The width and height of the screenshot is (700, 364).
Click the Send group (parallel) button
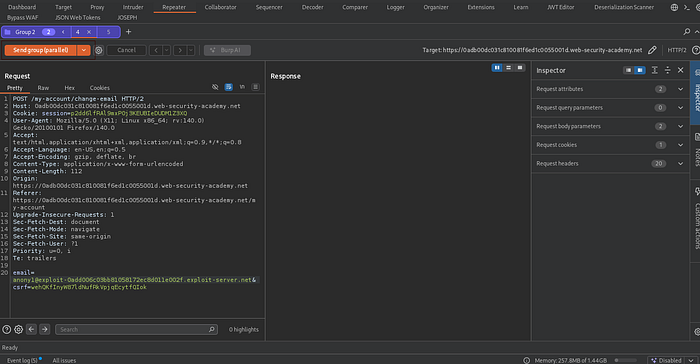[41, 50]
